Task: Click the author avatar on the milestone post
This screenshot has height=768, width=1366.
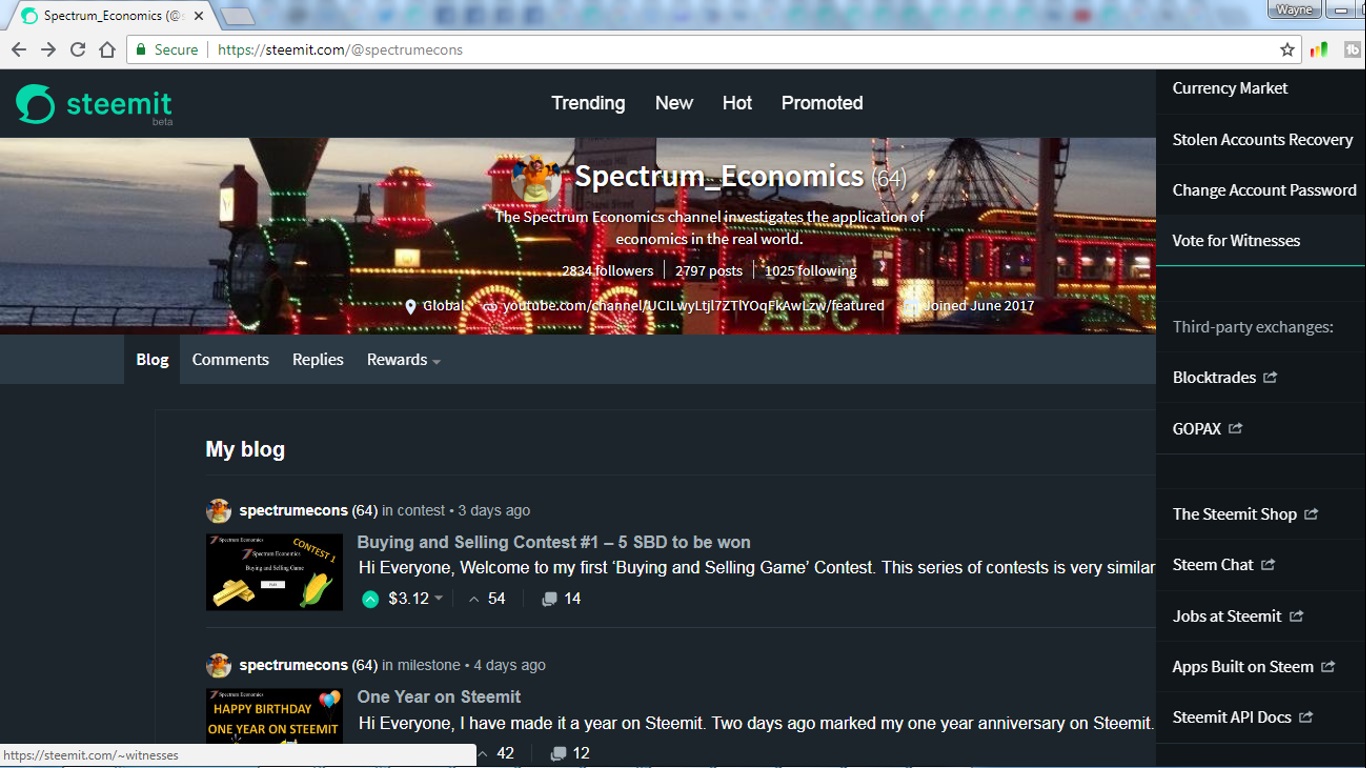Action: 218,665
